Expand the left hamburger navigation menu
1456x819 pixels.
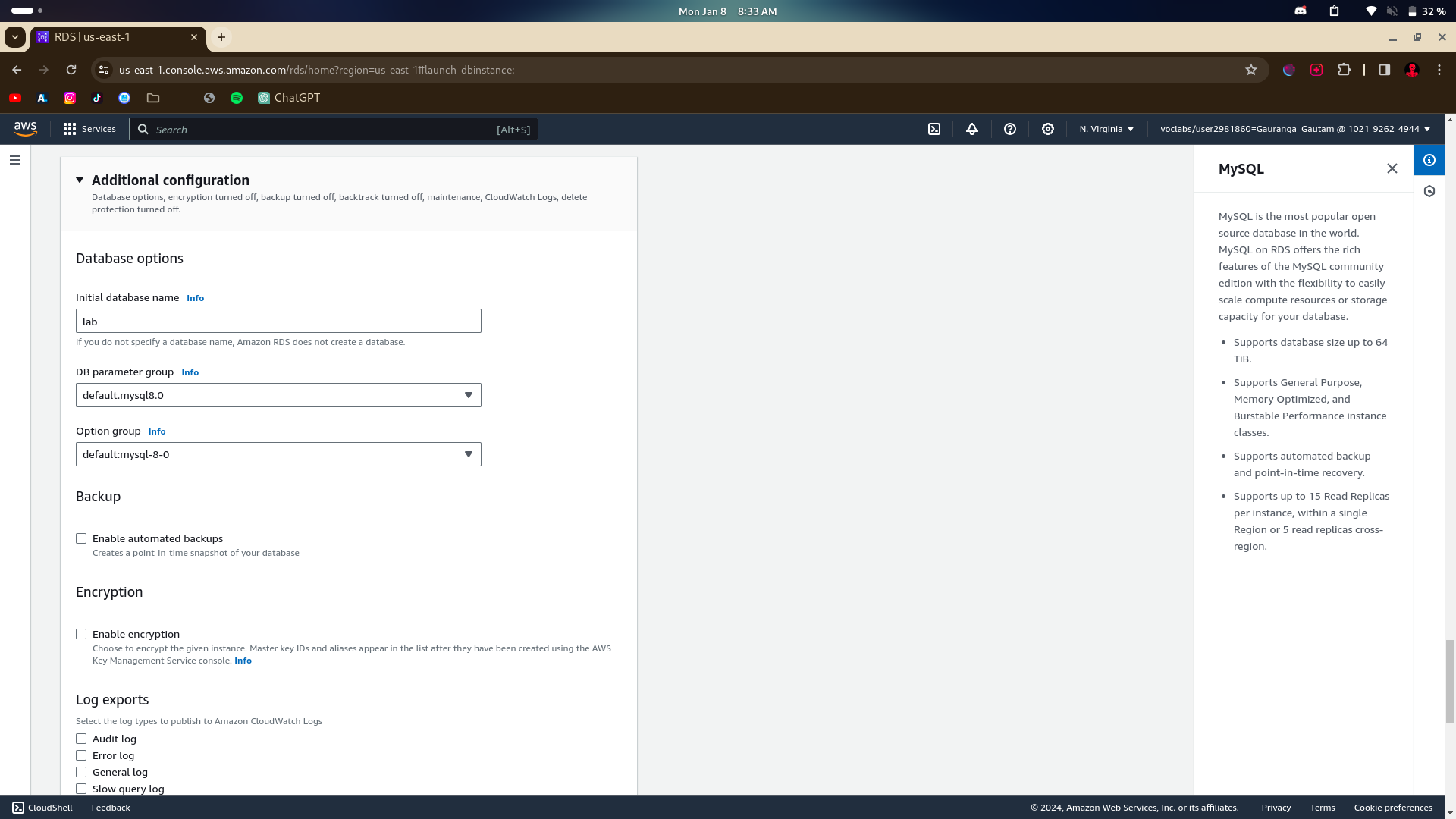click(x=15, y=160)
